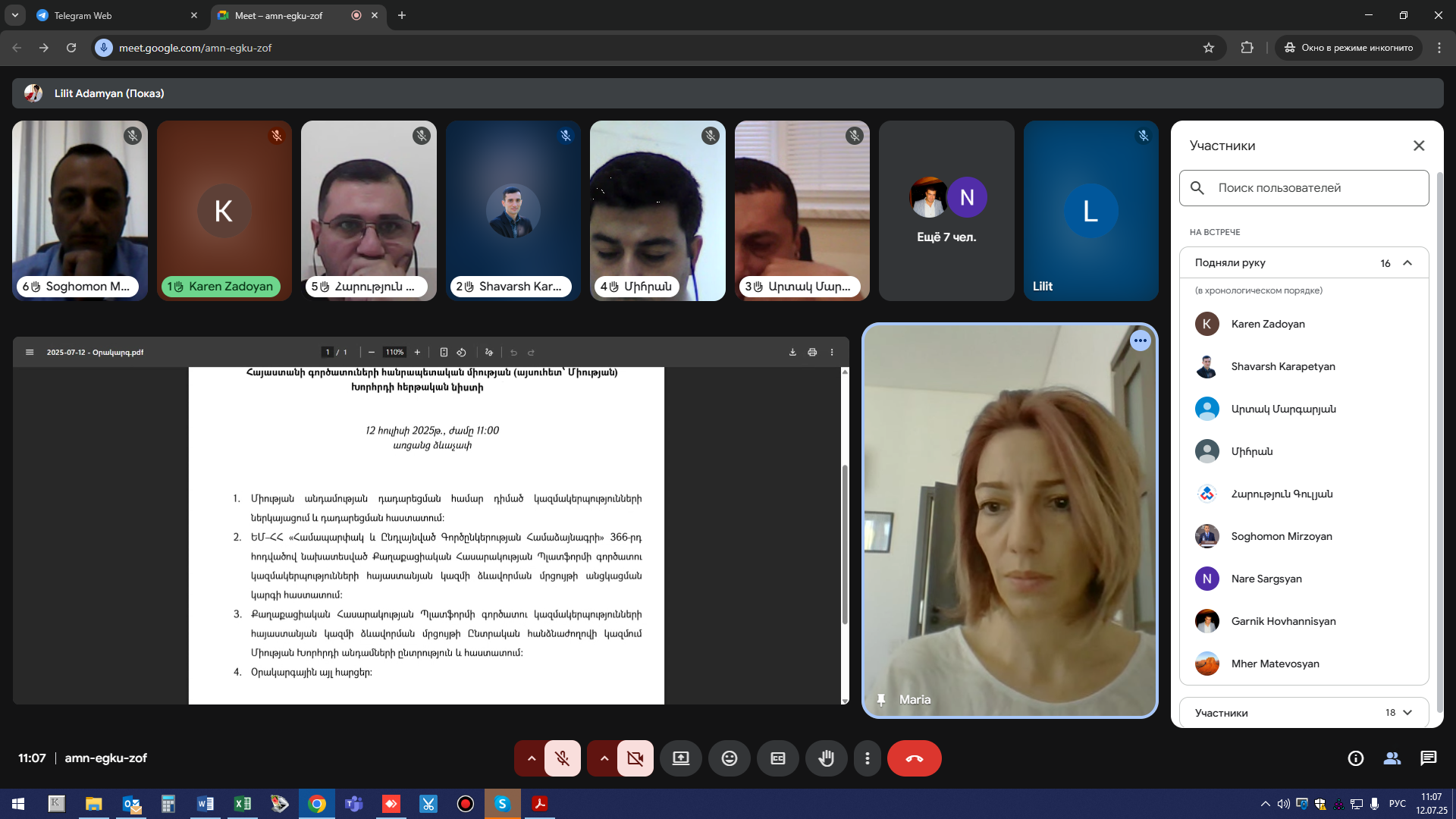Select Nare Sargsyan in participants list

[x=1304, y=579]
